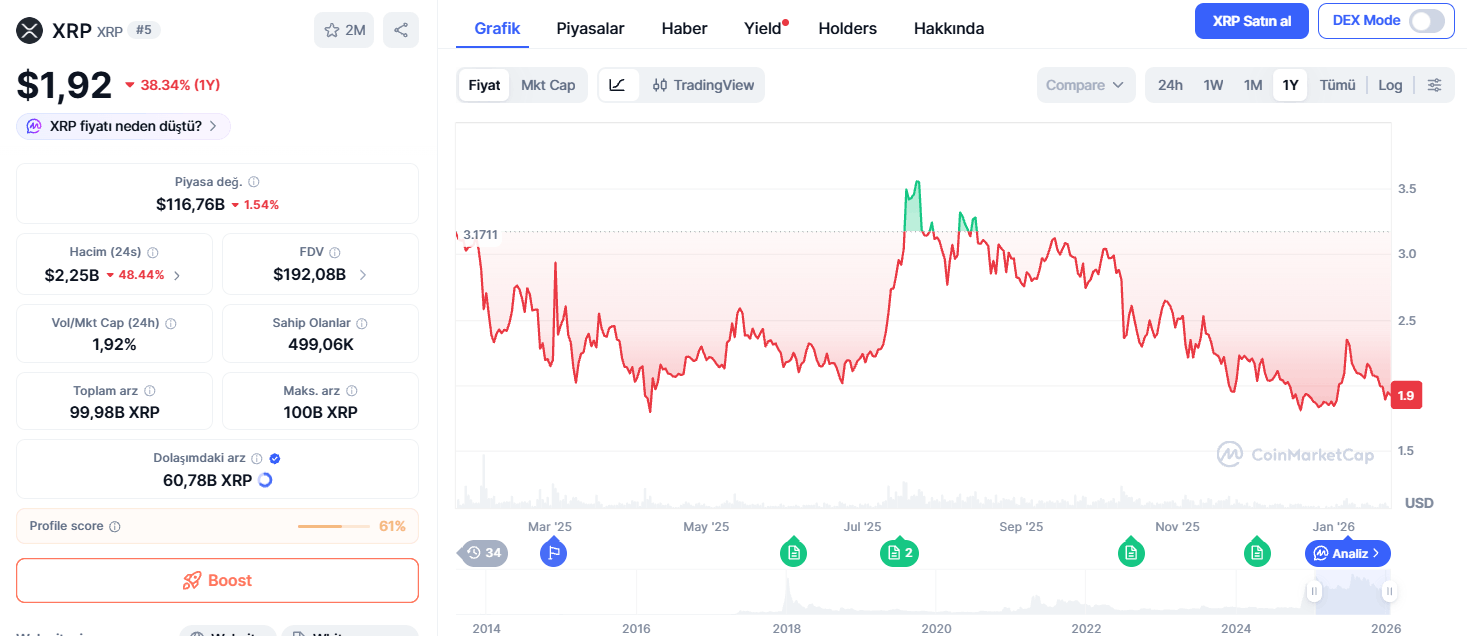Grab the right range slider handle
1467x636 pixels.
tap(1389, 591)
